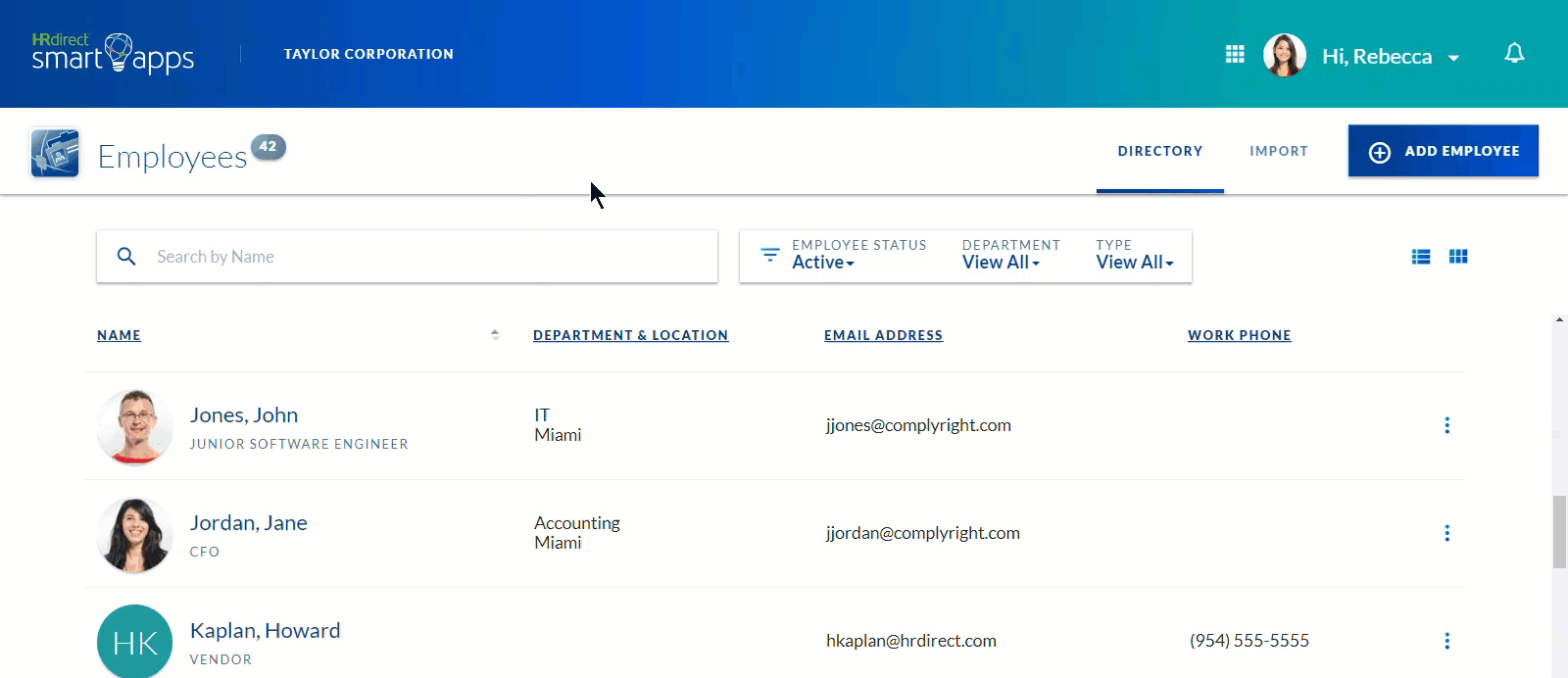Switch to list view

click(1421, 257)
